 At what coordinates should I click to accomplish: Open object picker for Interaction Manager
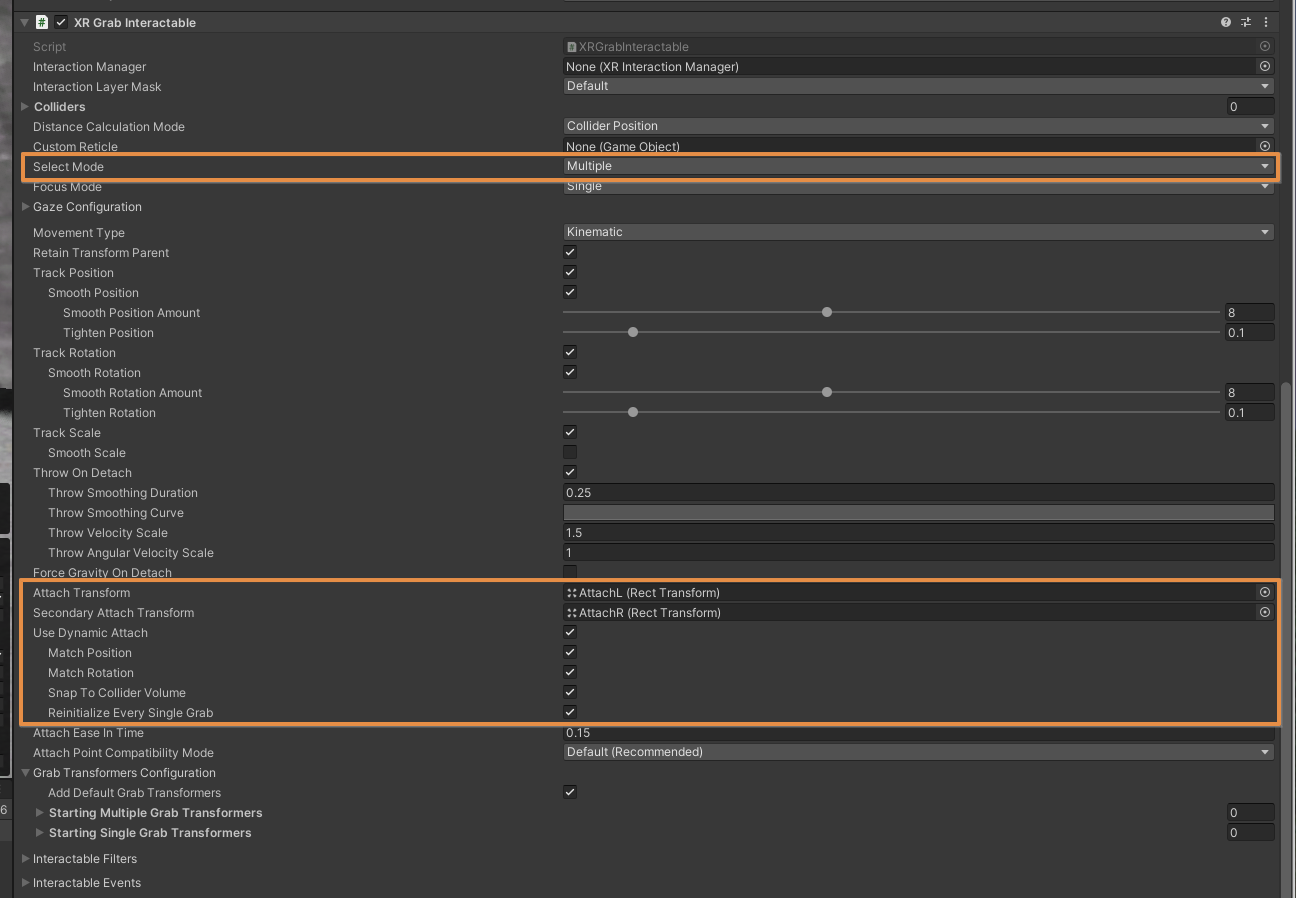1265,66
